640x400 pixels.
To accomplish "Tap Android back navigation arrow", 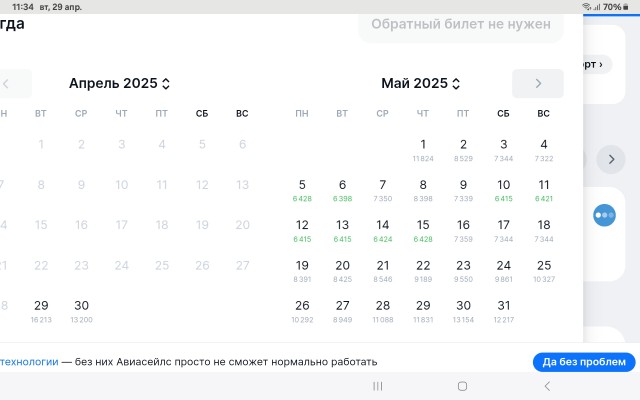I will tap(547, 386).
